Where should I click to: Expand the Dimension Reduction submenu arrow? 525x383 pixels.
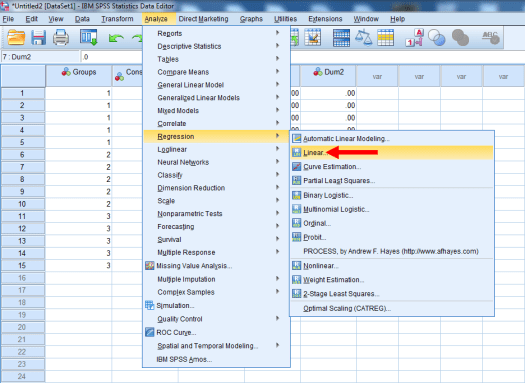(x=278, y=187)
